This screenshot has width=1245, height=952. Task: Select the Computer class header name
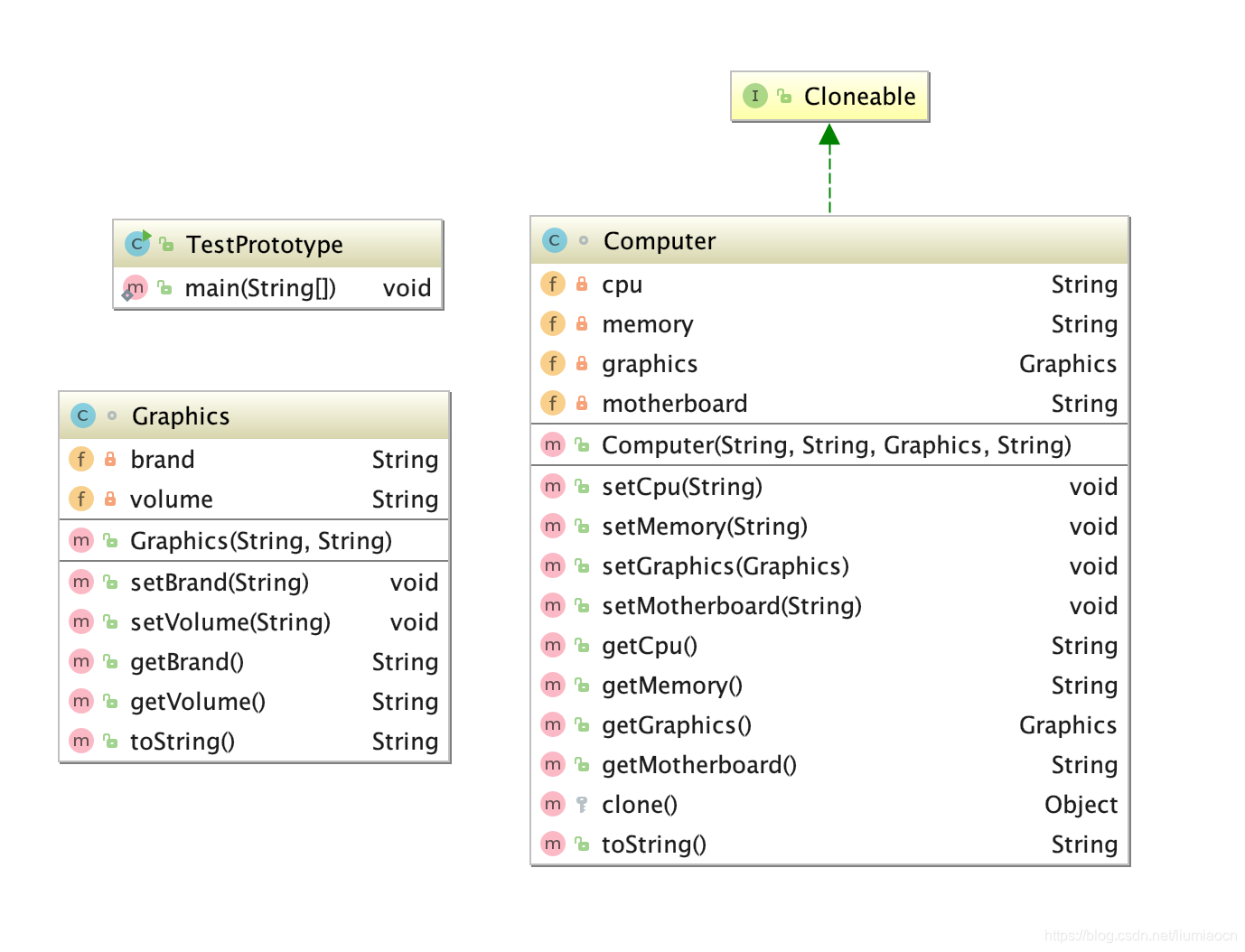coord(660,241)
